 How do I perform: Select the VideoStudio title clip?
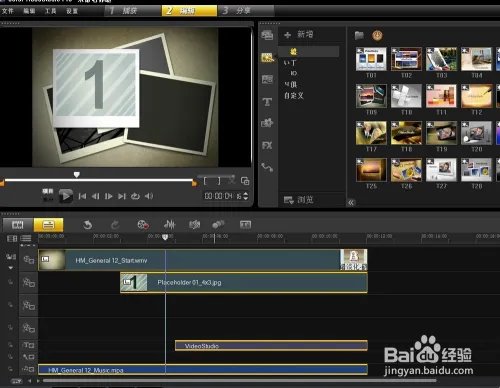click(x=271, y=345)
